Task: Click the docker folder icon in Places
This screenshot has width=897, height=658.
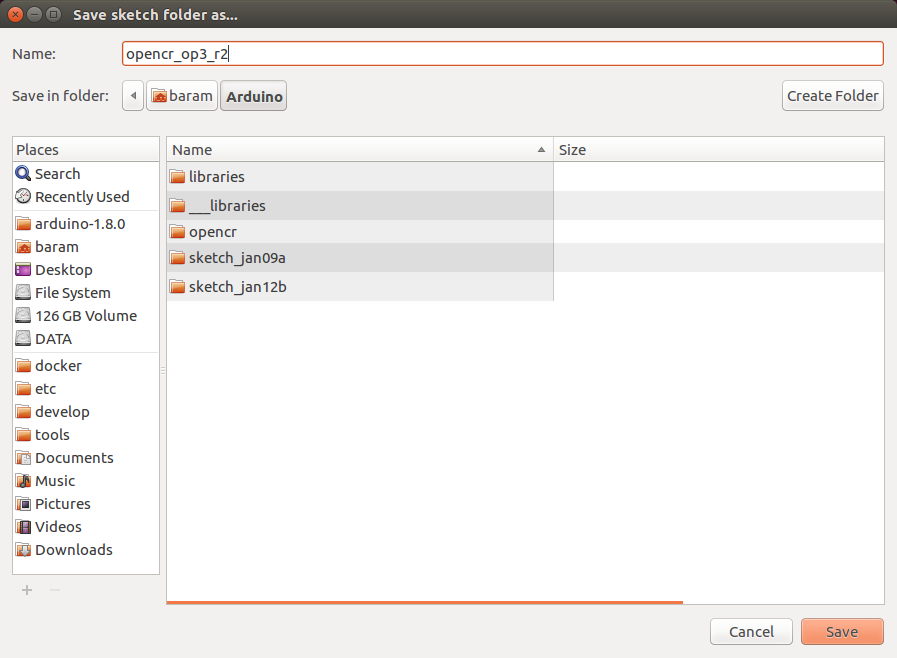Action: pyautogui.click(x=23, y=366)
